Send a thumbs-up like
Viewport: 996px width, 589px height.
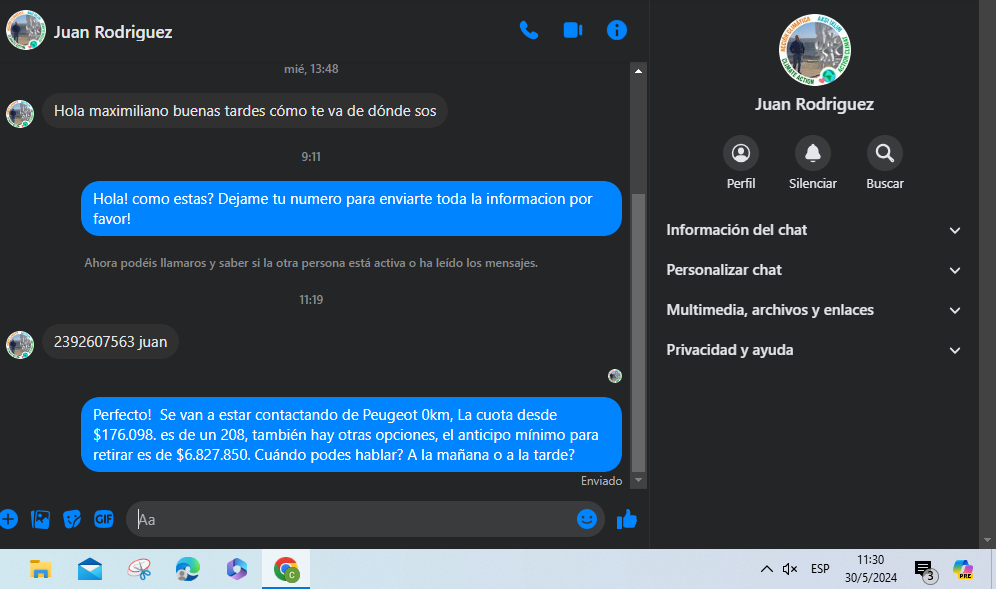point(627,519)
